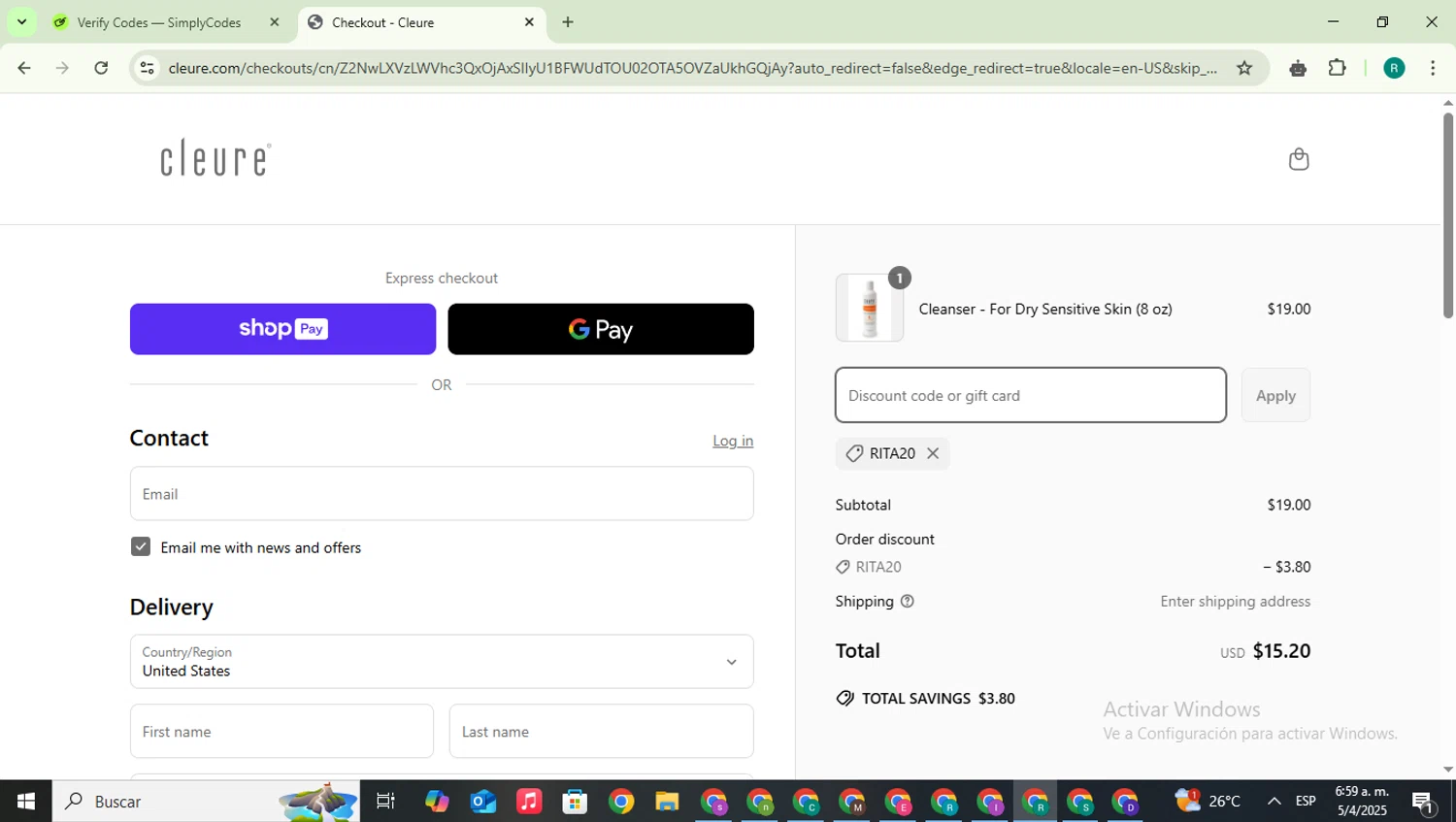Screen dimensions: 1456x822
Task: Switch the ESP input language indicator
Action: (x=1306, y=802)
